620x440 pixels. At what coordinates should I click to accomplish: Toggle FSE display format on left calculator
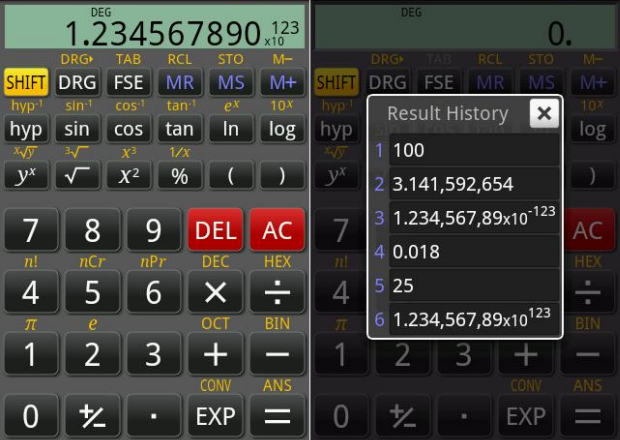click(128, 82)
